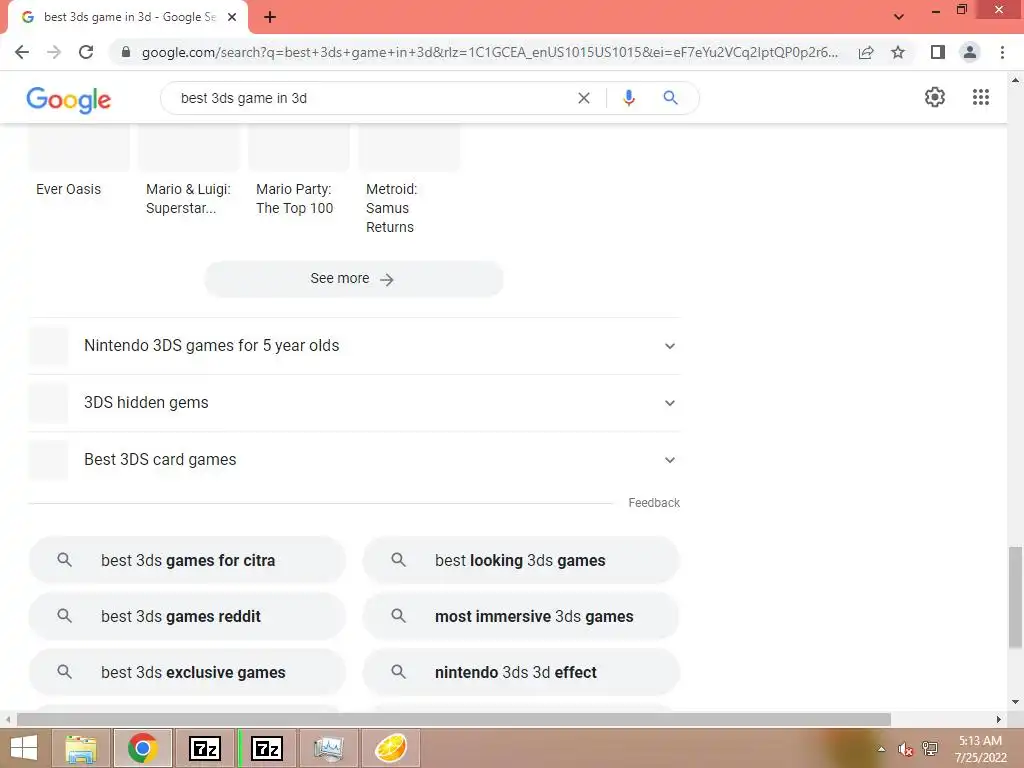Open network tray icon
Viewport: 1024px width, 768px height.
coord(930,749)
